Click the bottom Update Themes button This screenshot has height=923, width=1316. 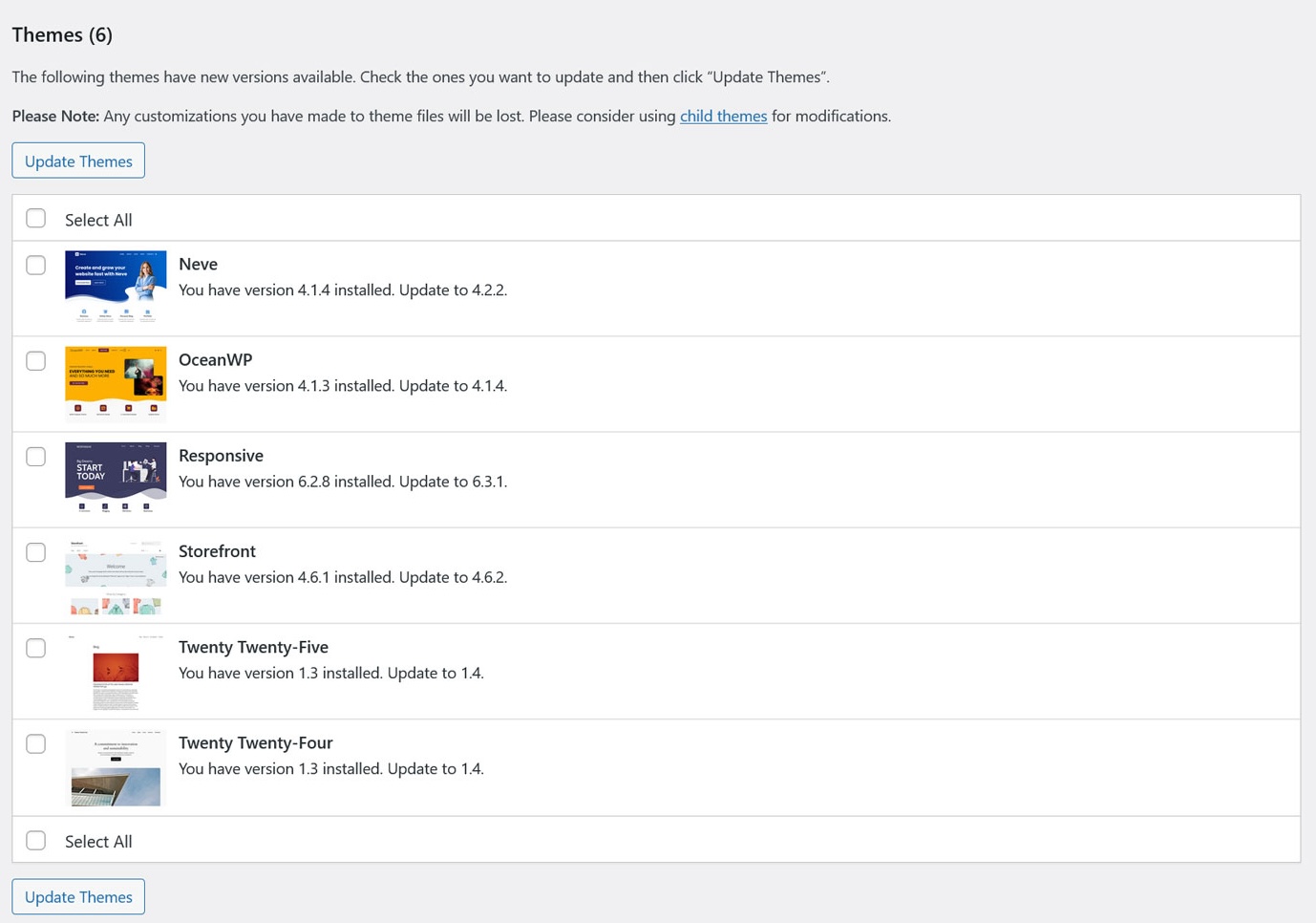77,895
